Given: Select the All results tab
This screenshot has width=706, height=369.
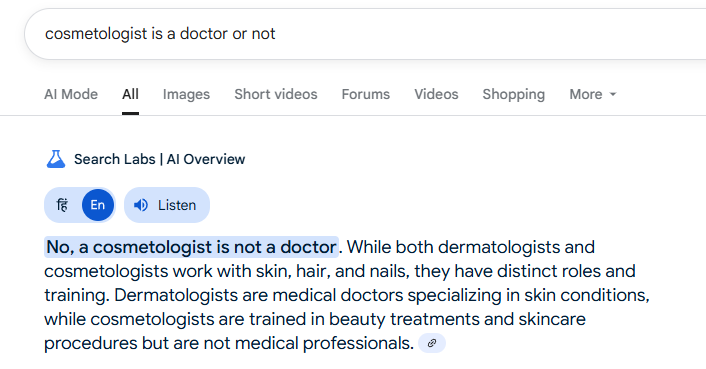Looking at the screenshot, I should [130, 94].
